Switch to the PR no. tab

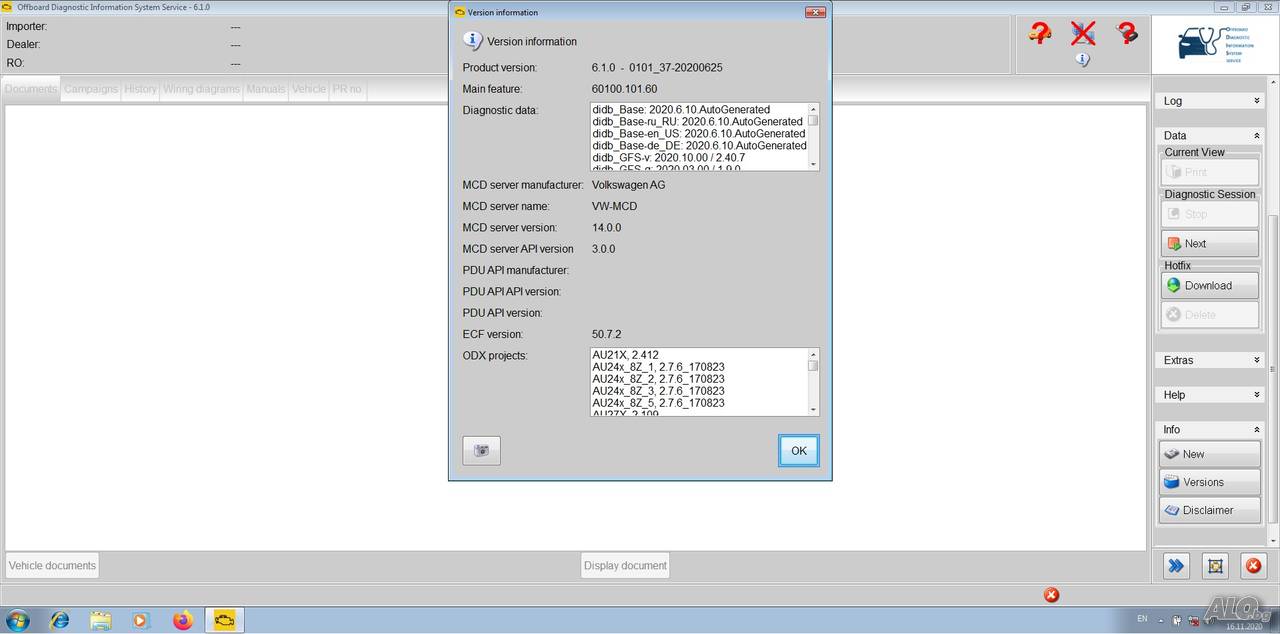click(x=348, y=89)
